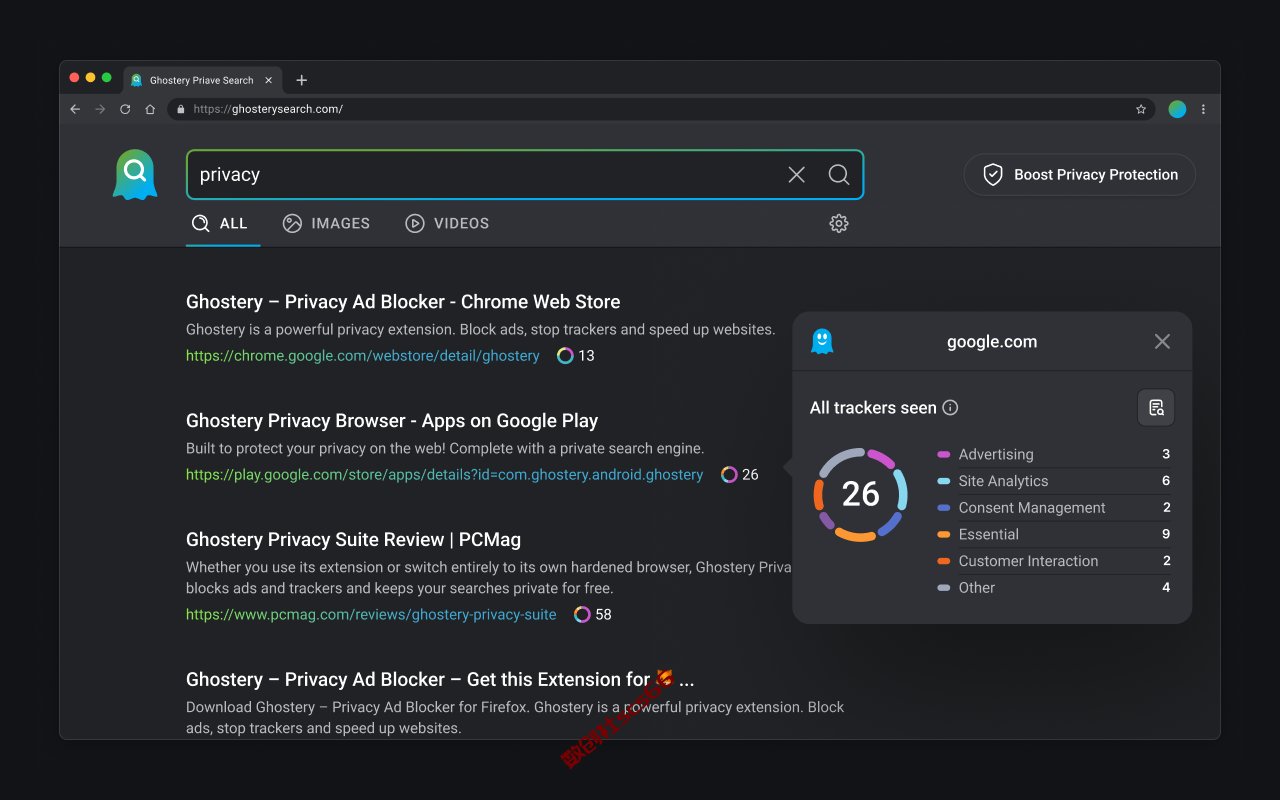Click the macOS red close window button
This screenshot has width=1280, height=800.
tap(74, 77)
